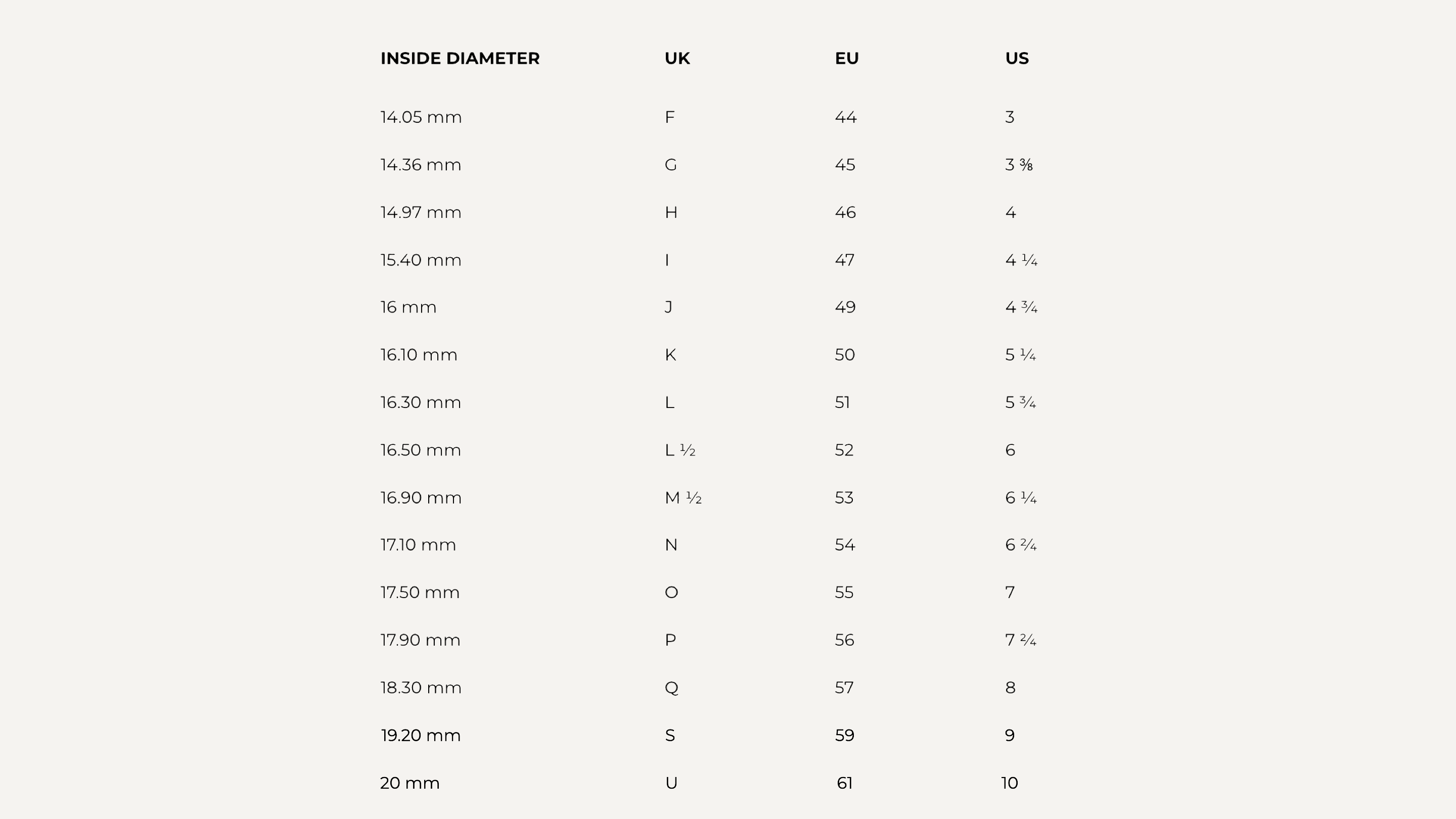
Task: Click the UK column header
Action: (x=676, y=58)
